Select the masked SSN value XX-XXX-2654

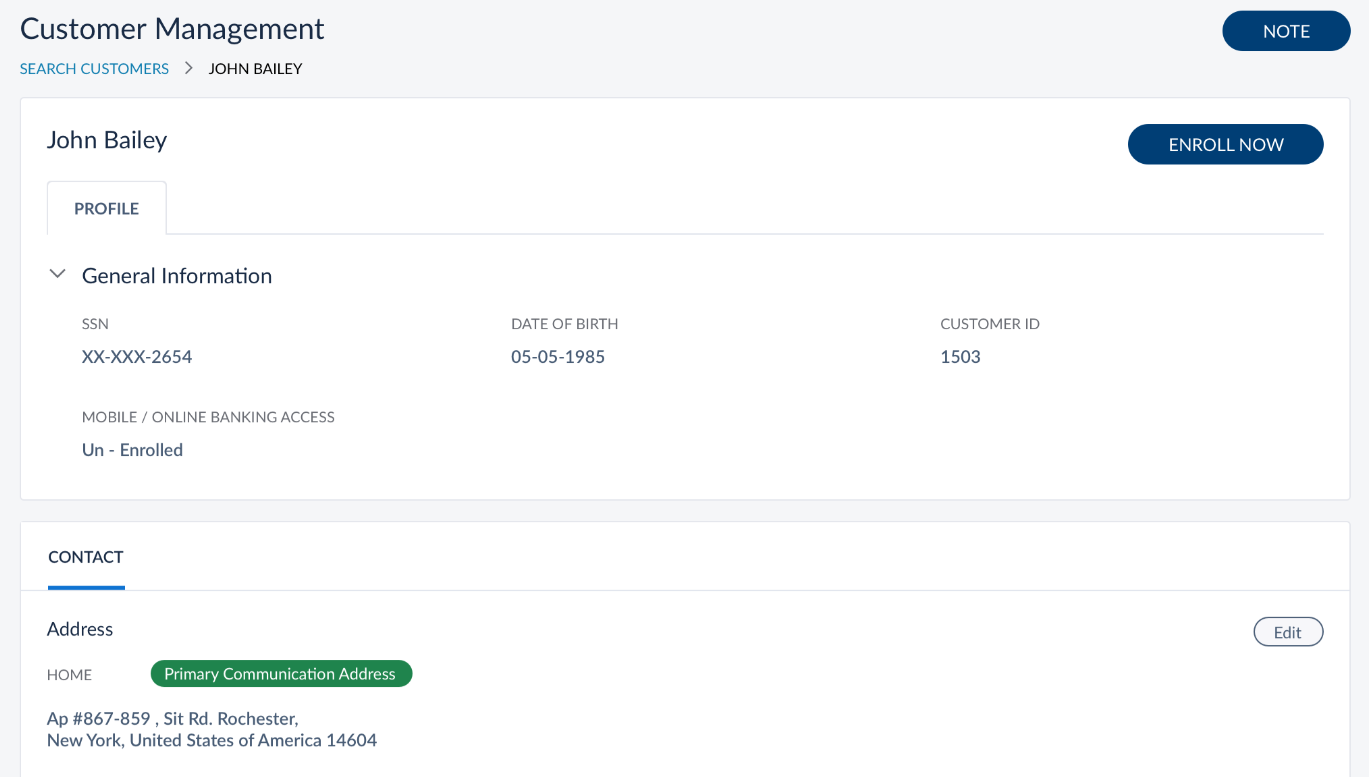pyautogui.click(x=137, y=357)
